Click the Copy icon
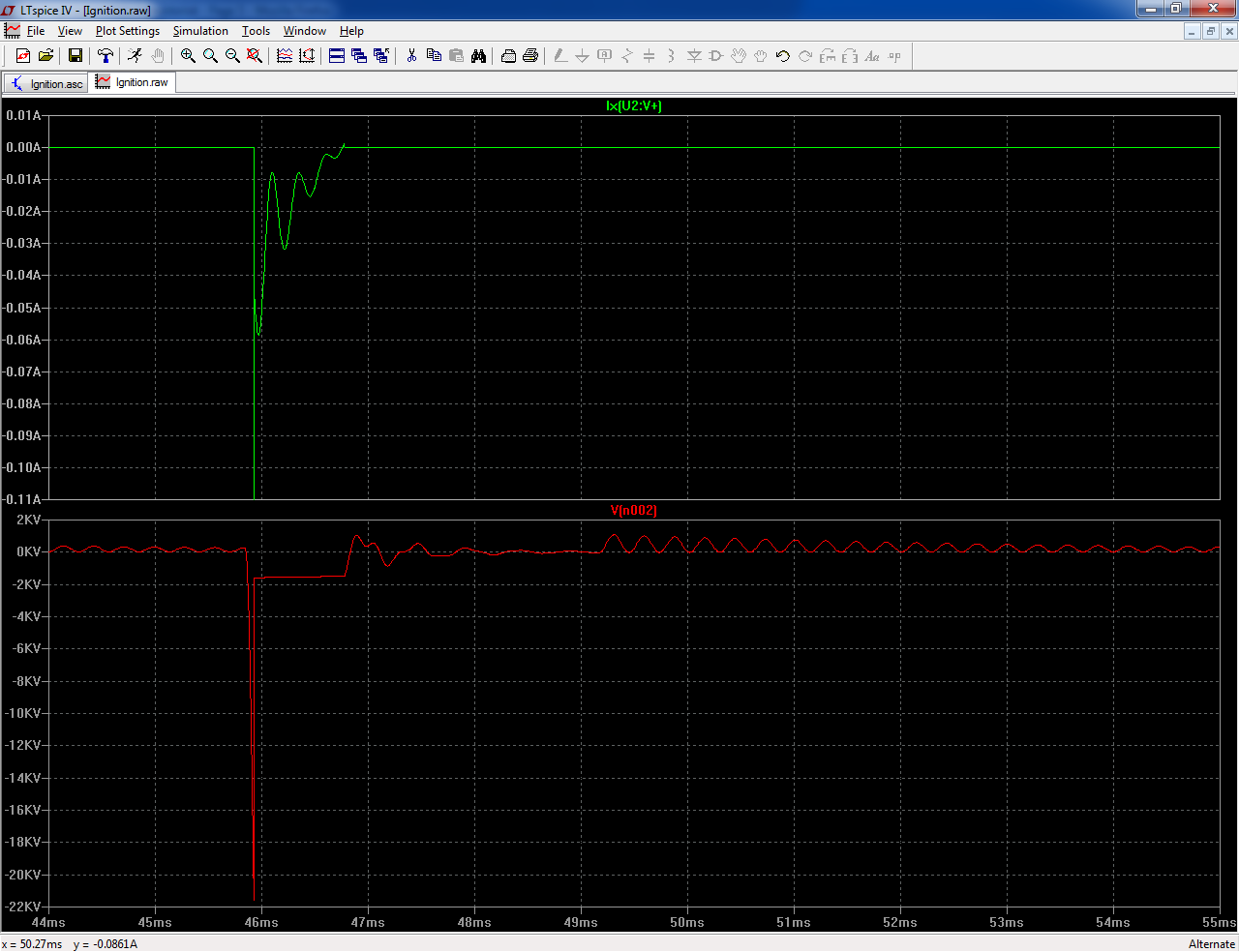 pos(434,56)
